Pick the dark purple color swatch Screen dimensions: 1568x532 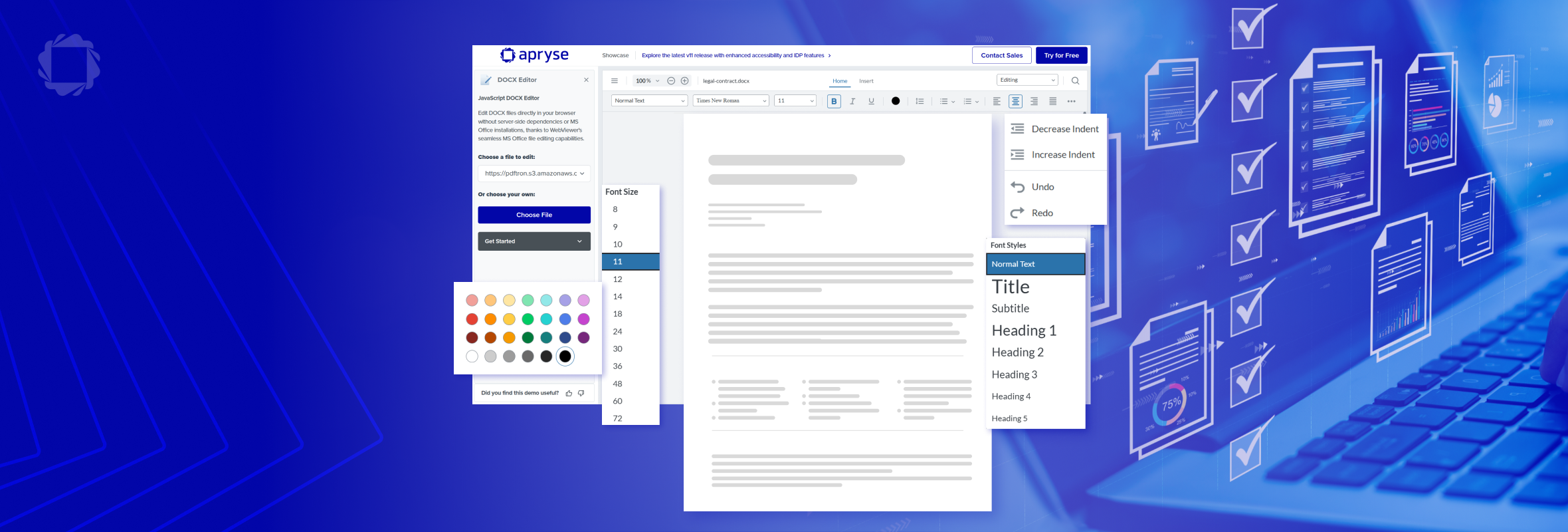(x=583, y=338)
